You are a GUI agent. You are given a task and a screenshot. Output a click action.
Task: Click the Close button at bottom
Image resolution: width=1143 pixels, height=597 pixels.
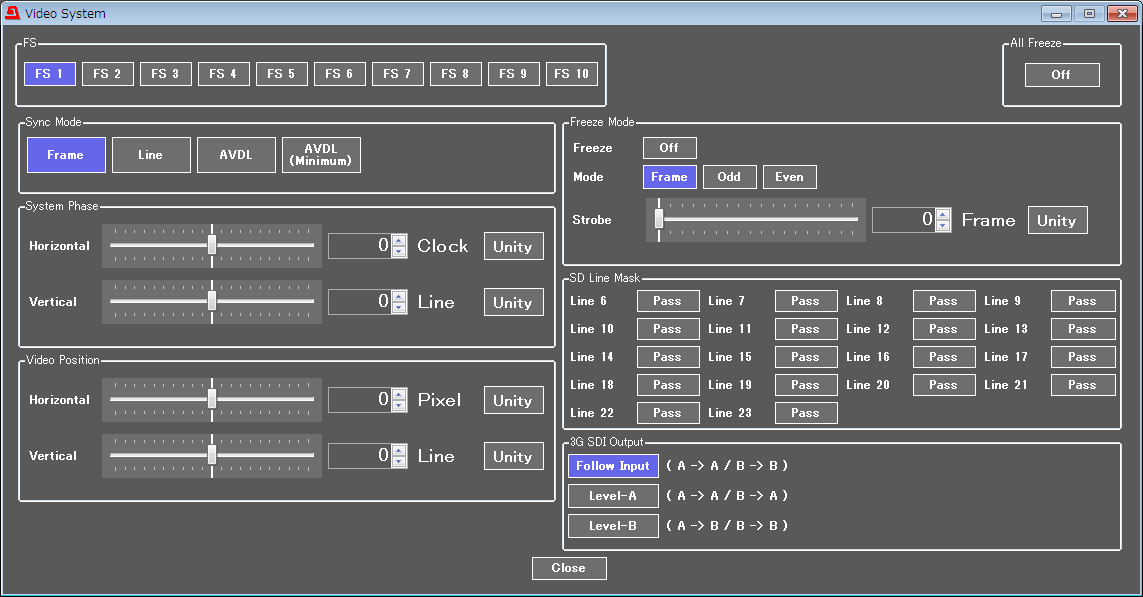(x=568, y=568)
